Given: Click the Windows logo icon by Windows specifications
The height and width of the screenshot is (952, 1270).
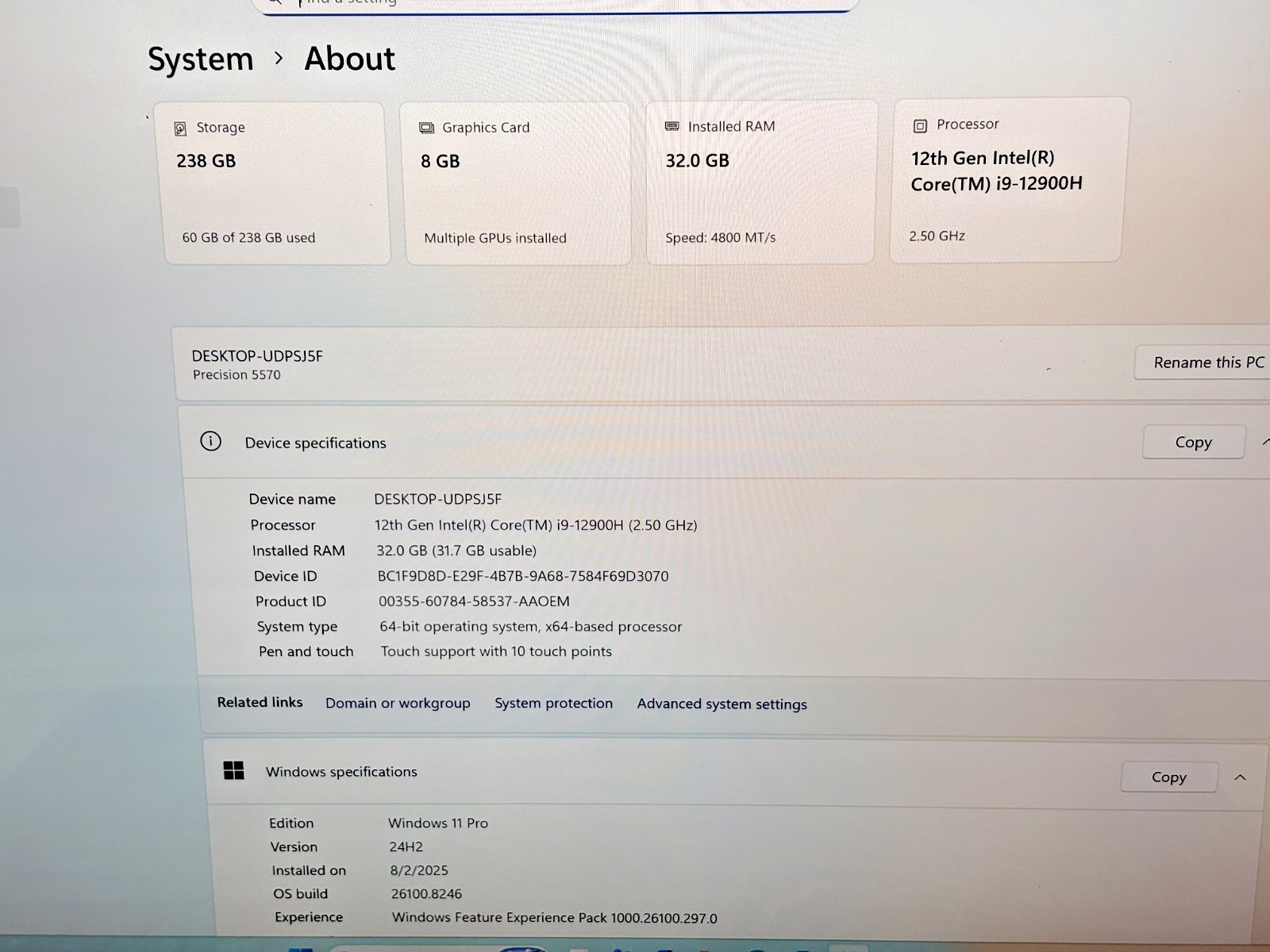Looking at the screenshot, I should coord(234,770).
